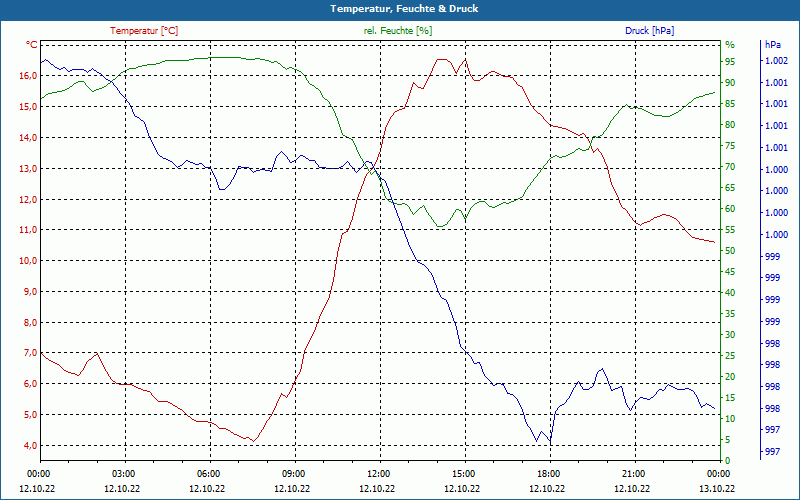
Task: Pick the '5,0' temperature axis value
Action: (31, 414)
